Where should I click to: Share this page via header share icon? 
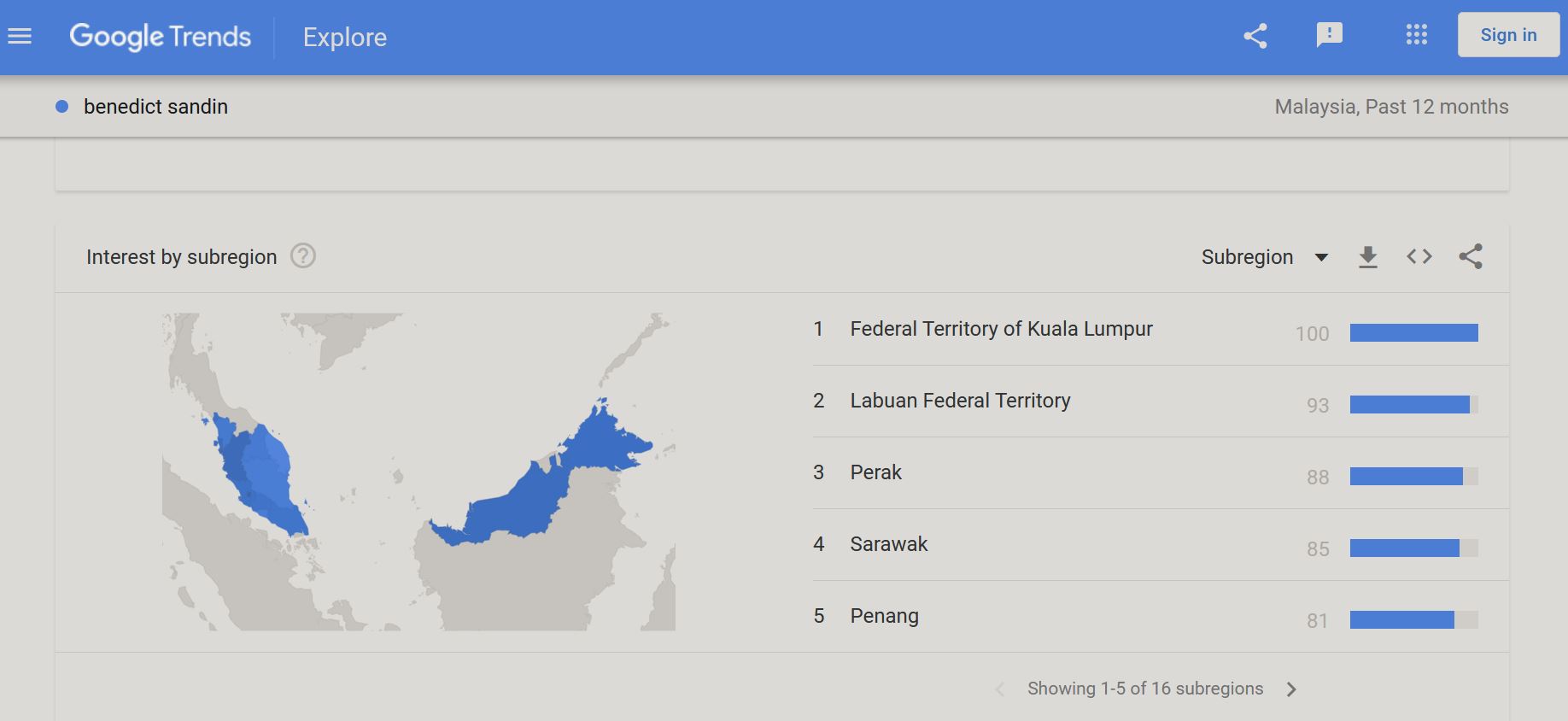(x=1255, y=36)
